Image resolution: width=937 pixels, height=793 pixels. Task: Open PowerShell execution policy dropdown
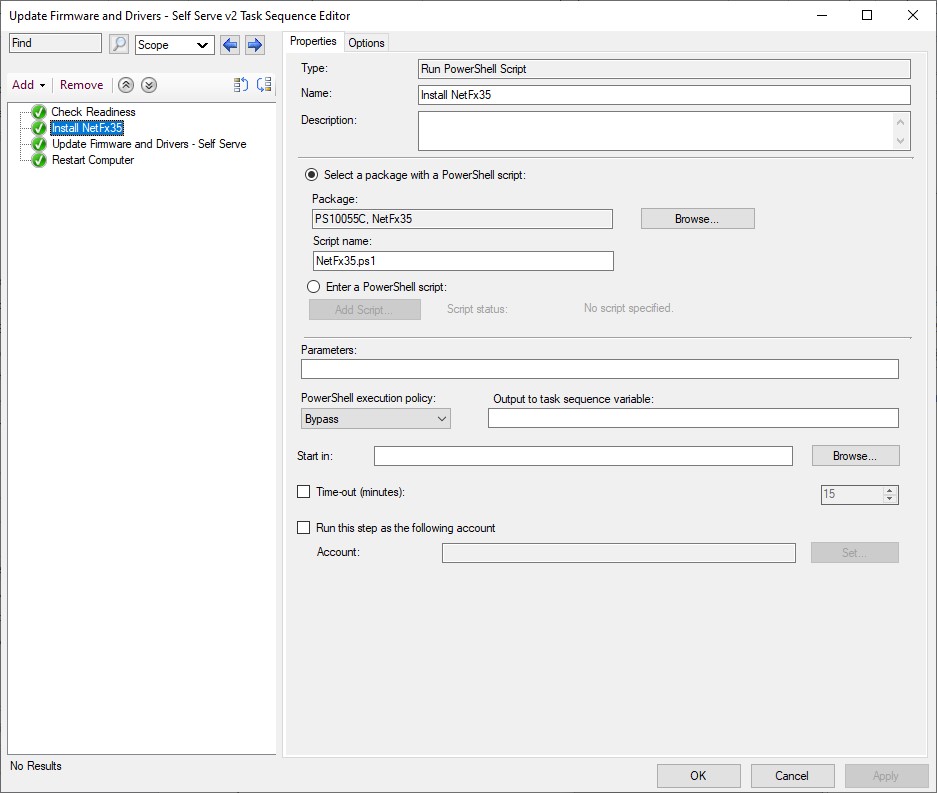pos(376,419)
